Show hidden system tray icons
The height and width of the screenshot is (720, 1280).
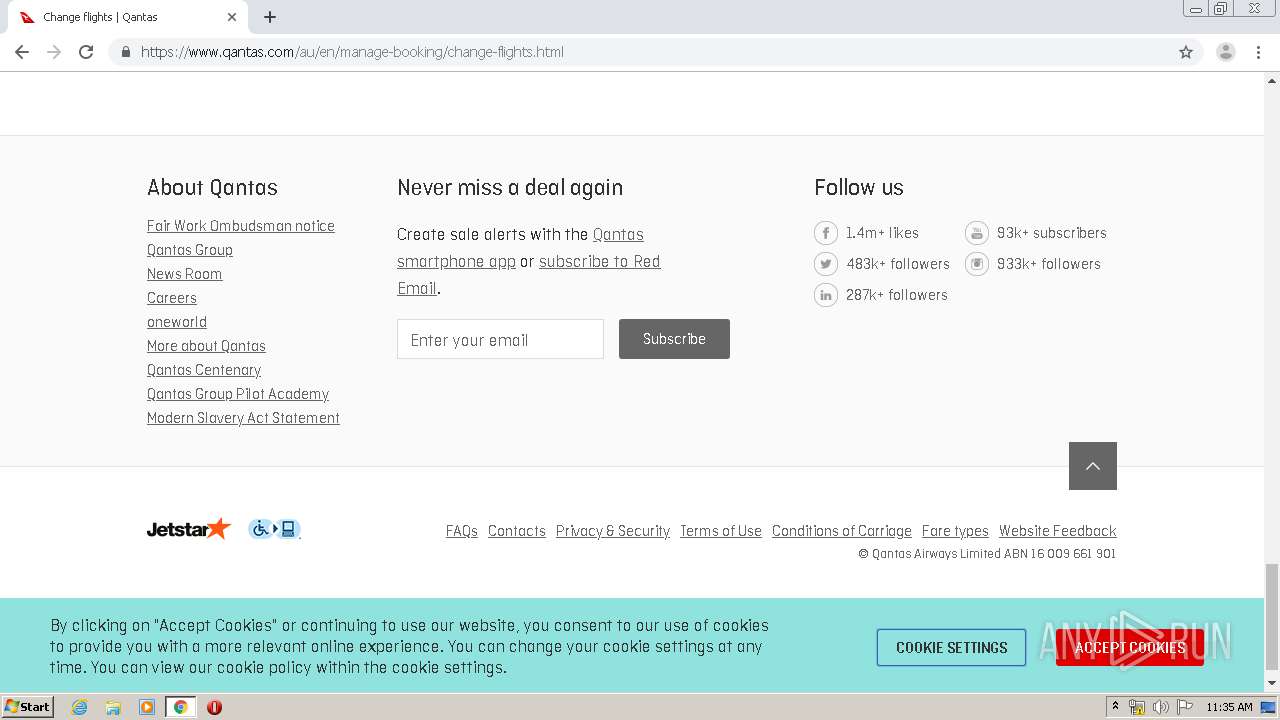click(x=1115, y=707)
